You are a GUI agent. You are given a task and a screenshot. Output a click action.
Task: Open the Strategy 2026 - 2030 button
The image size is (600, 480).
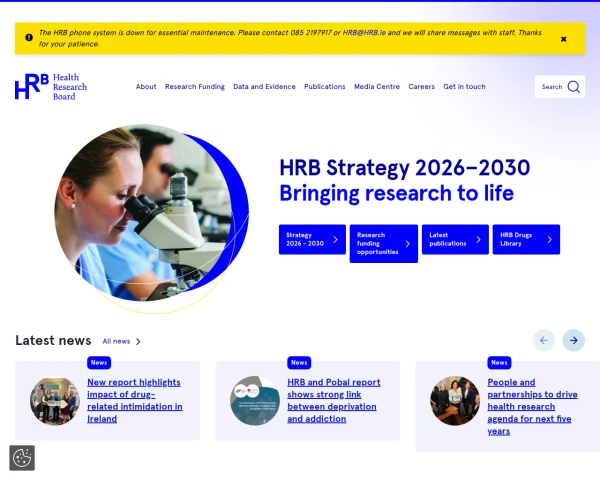312,240
